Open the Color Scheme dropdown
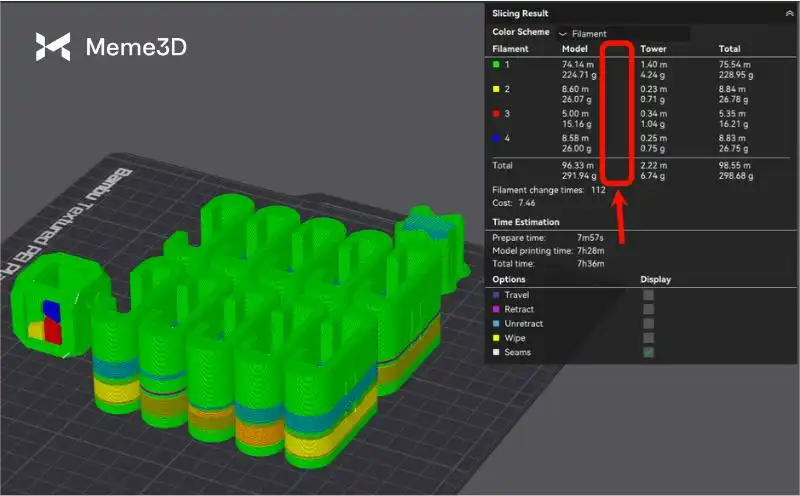This screenshot has width=800, height=496. coord(623,33)
